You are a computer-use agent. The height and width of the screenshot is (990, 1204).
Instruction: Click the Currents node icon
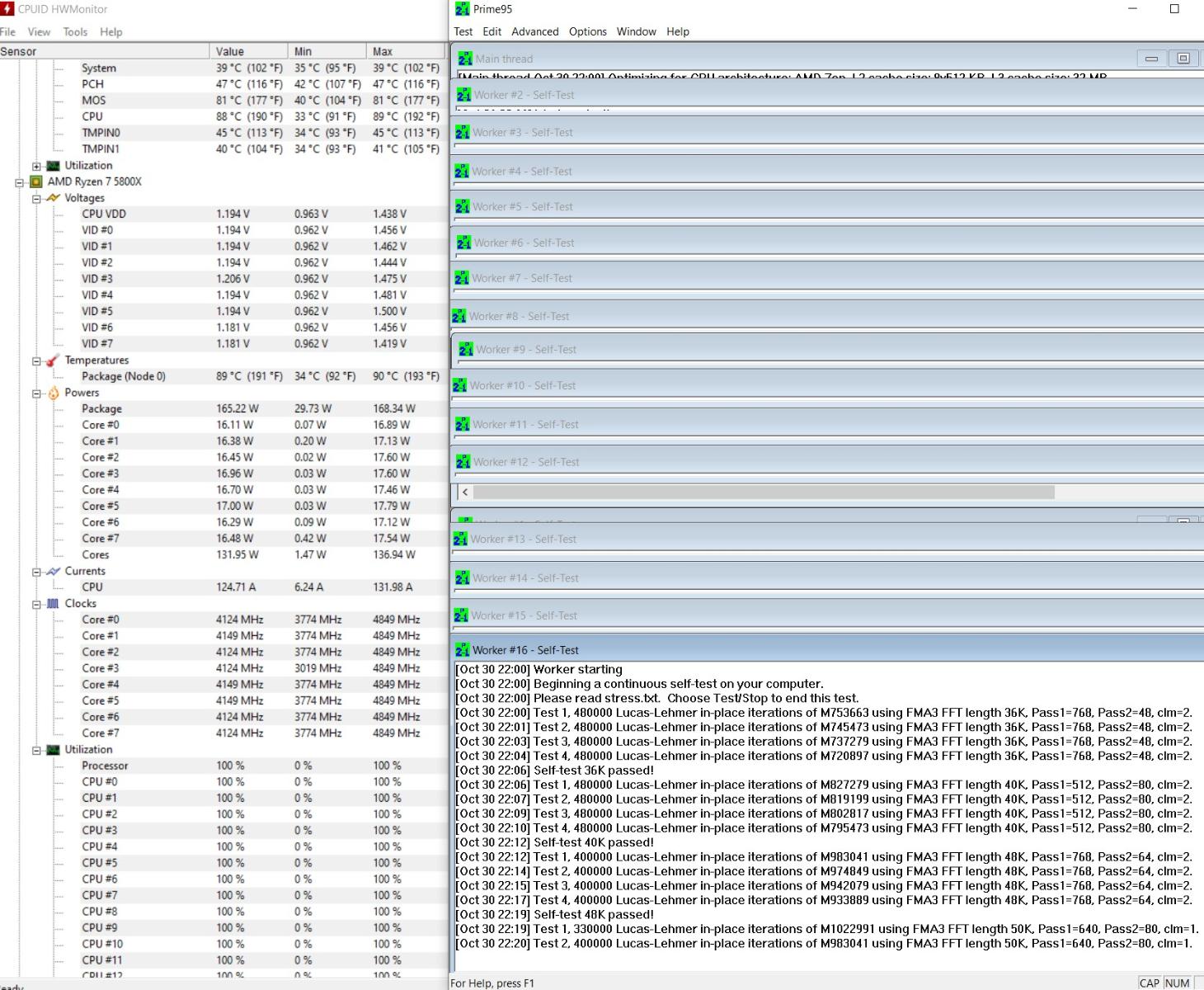[54, 571]
